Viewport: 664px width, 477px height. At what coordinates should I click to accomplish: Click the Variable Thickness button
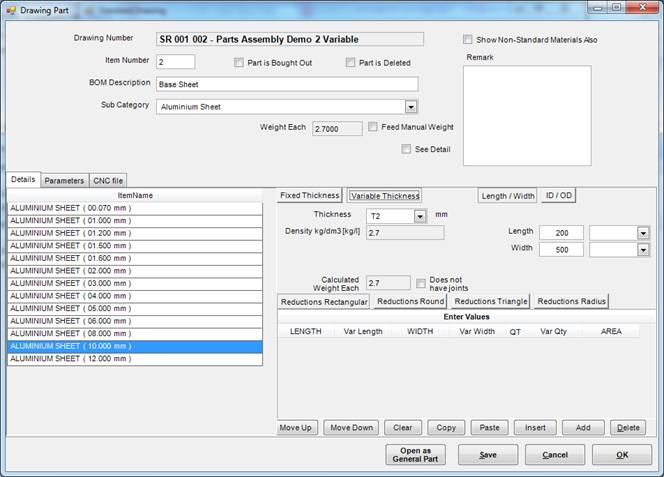tap(384, 196)
